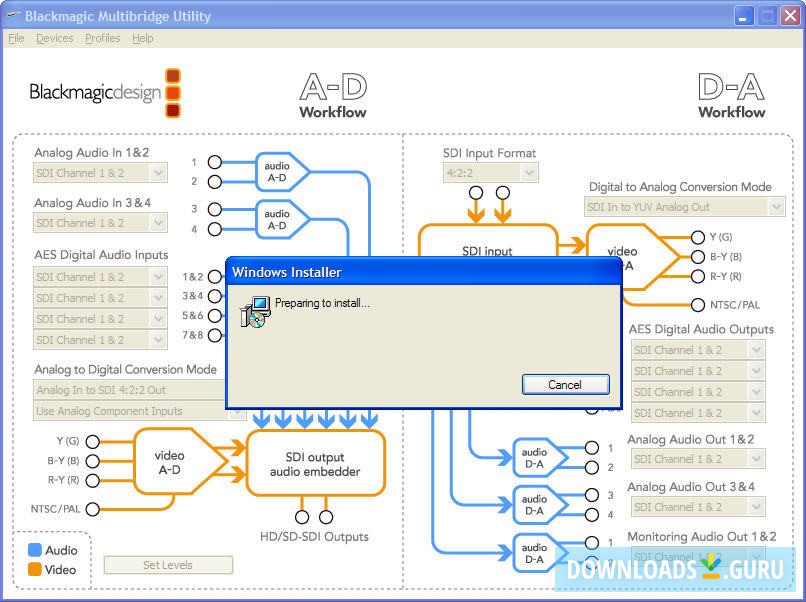Open the Devices menu
Image resolution: width=806 pixels, height=602 pixels.
click(x=55, y=38)
